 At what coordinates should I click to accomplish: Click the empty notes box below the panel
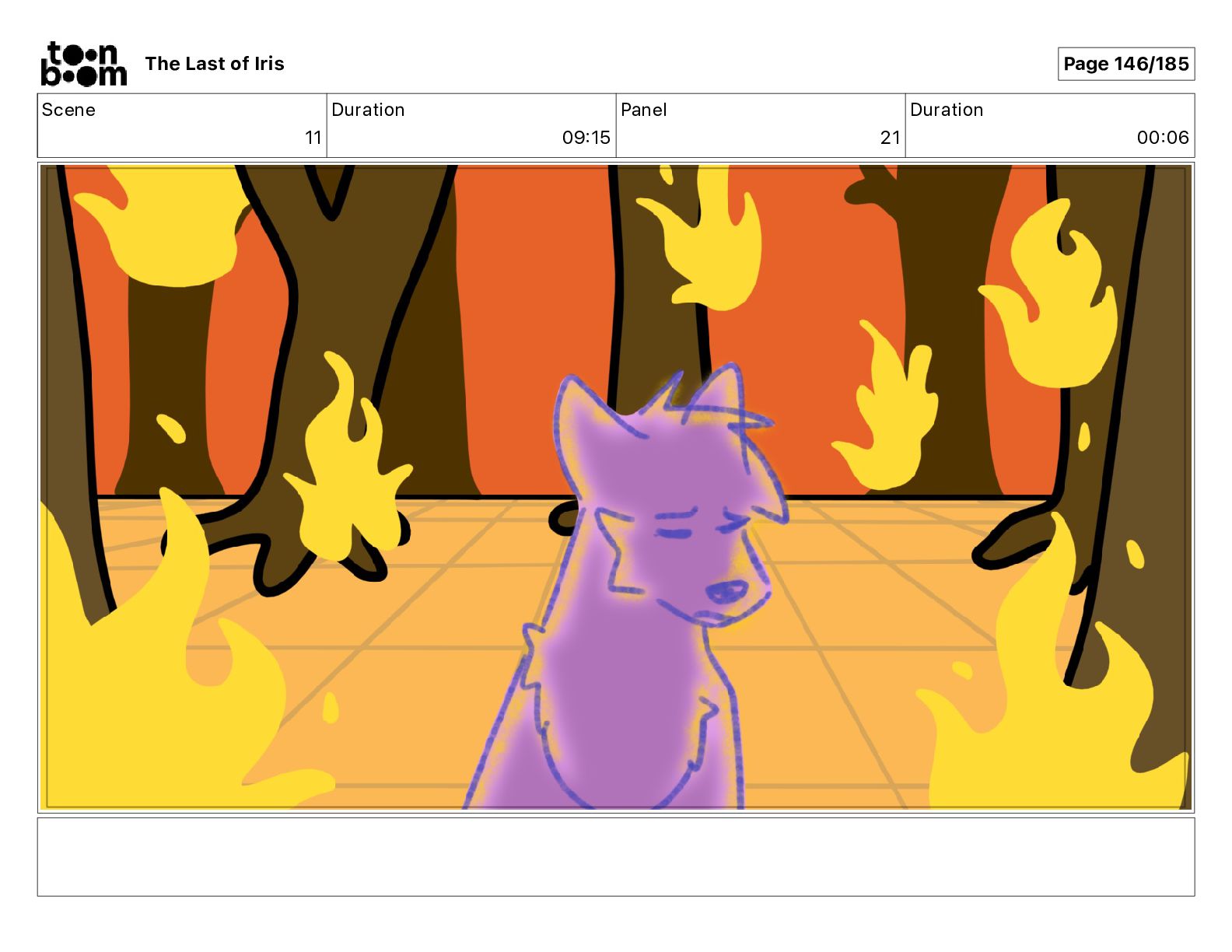tap(616, 857)
